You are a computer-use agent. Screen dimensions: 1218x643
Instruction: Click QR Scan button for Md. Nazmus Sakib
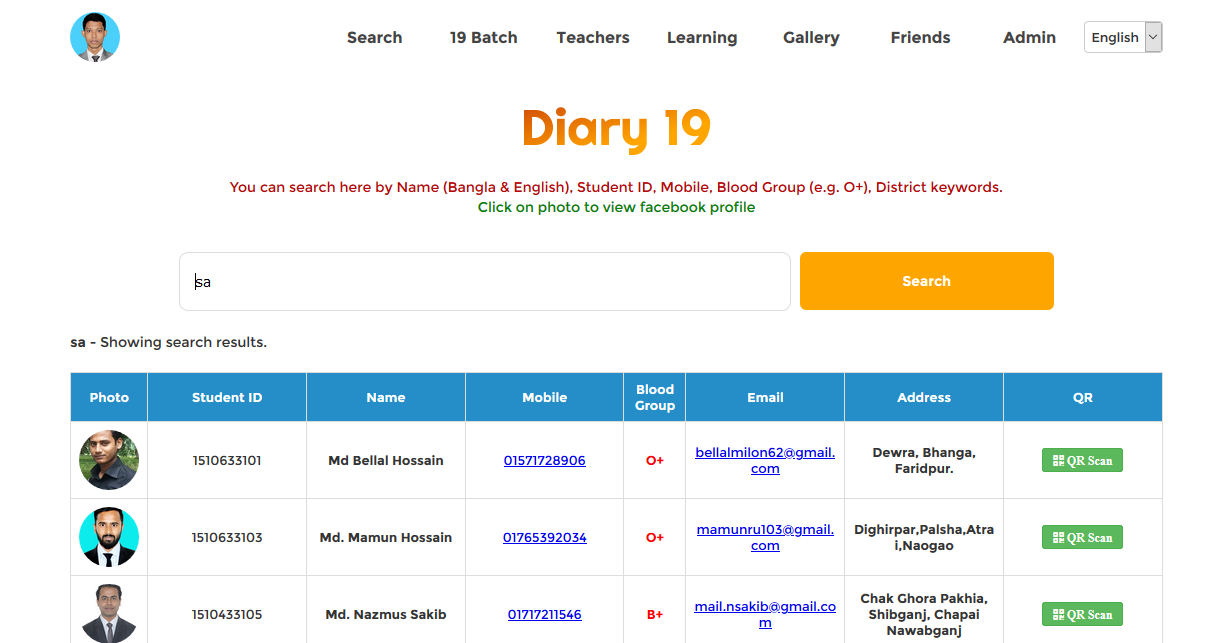click(1082, 614)
